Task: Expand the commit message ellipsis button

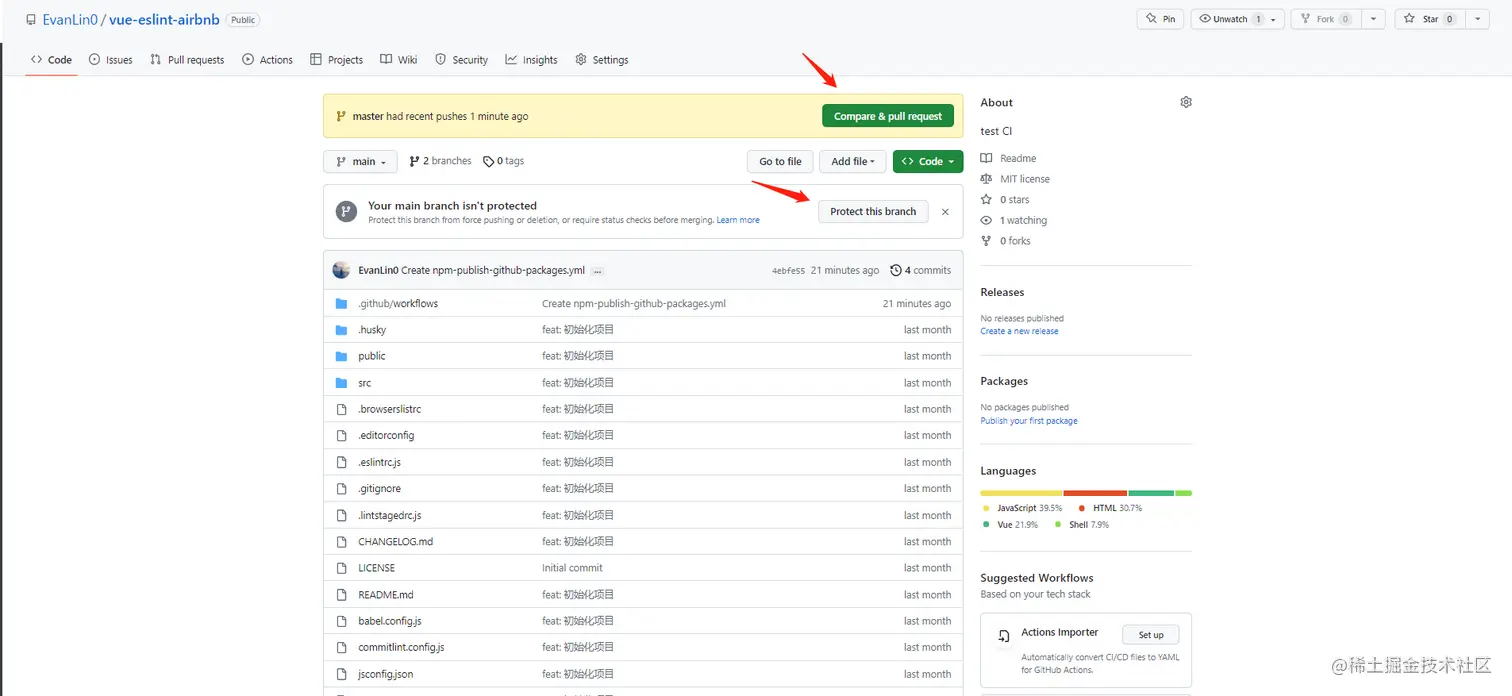Action: click(x=598, y=271)
